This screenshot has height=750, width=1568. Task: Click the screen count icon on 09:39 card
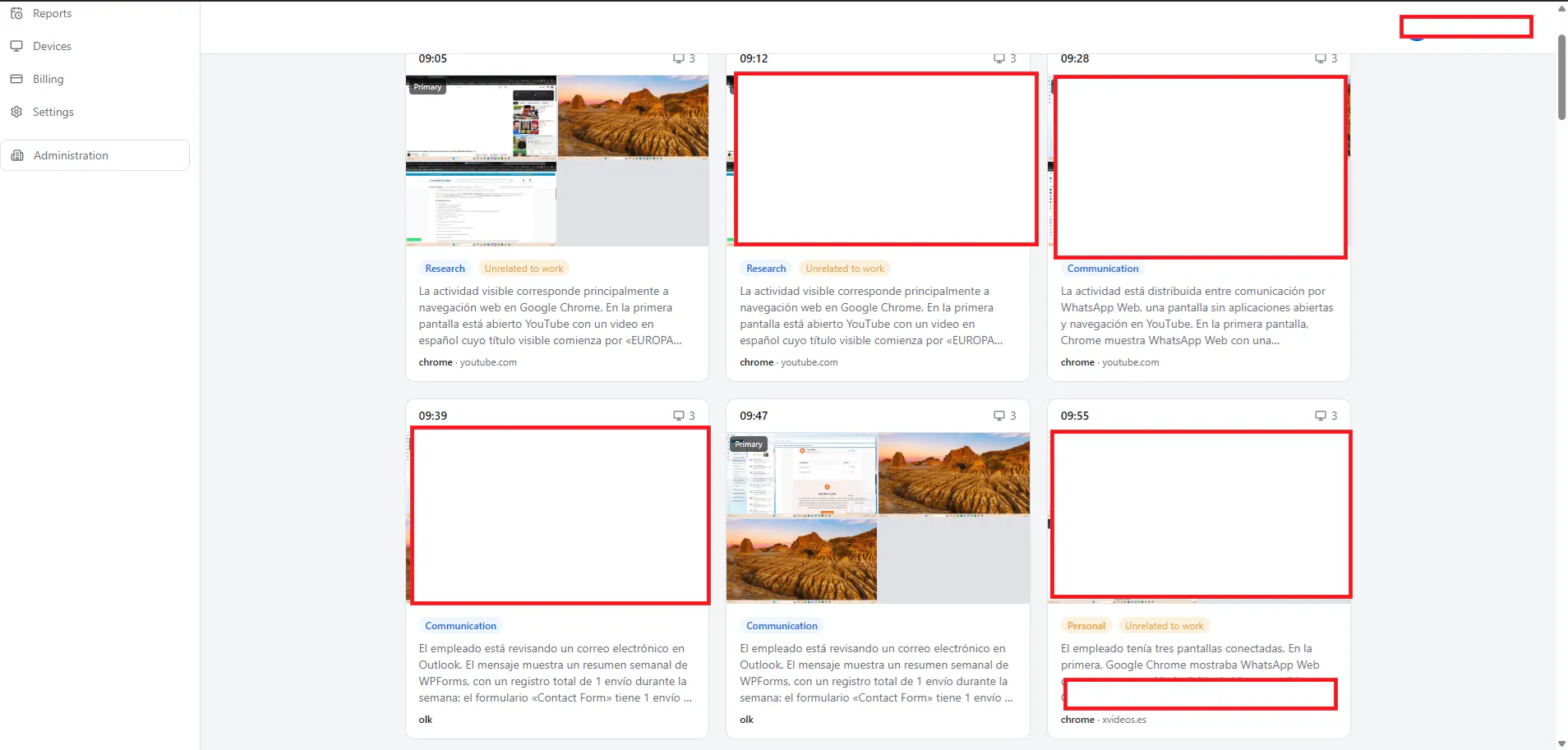click(x=679, y=416)
